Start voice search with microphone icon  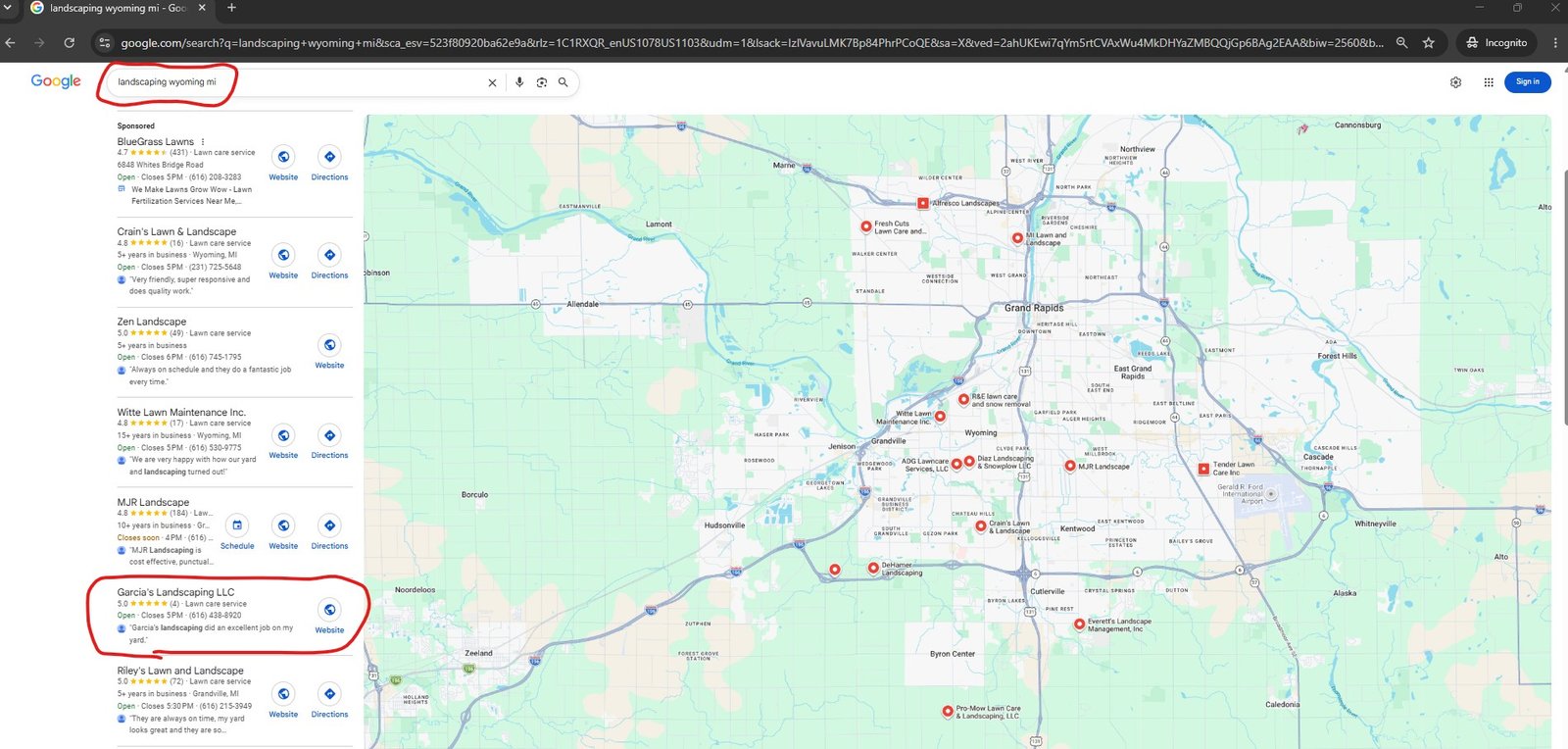pos(519,82)
